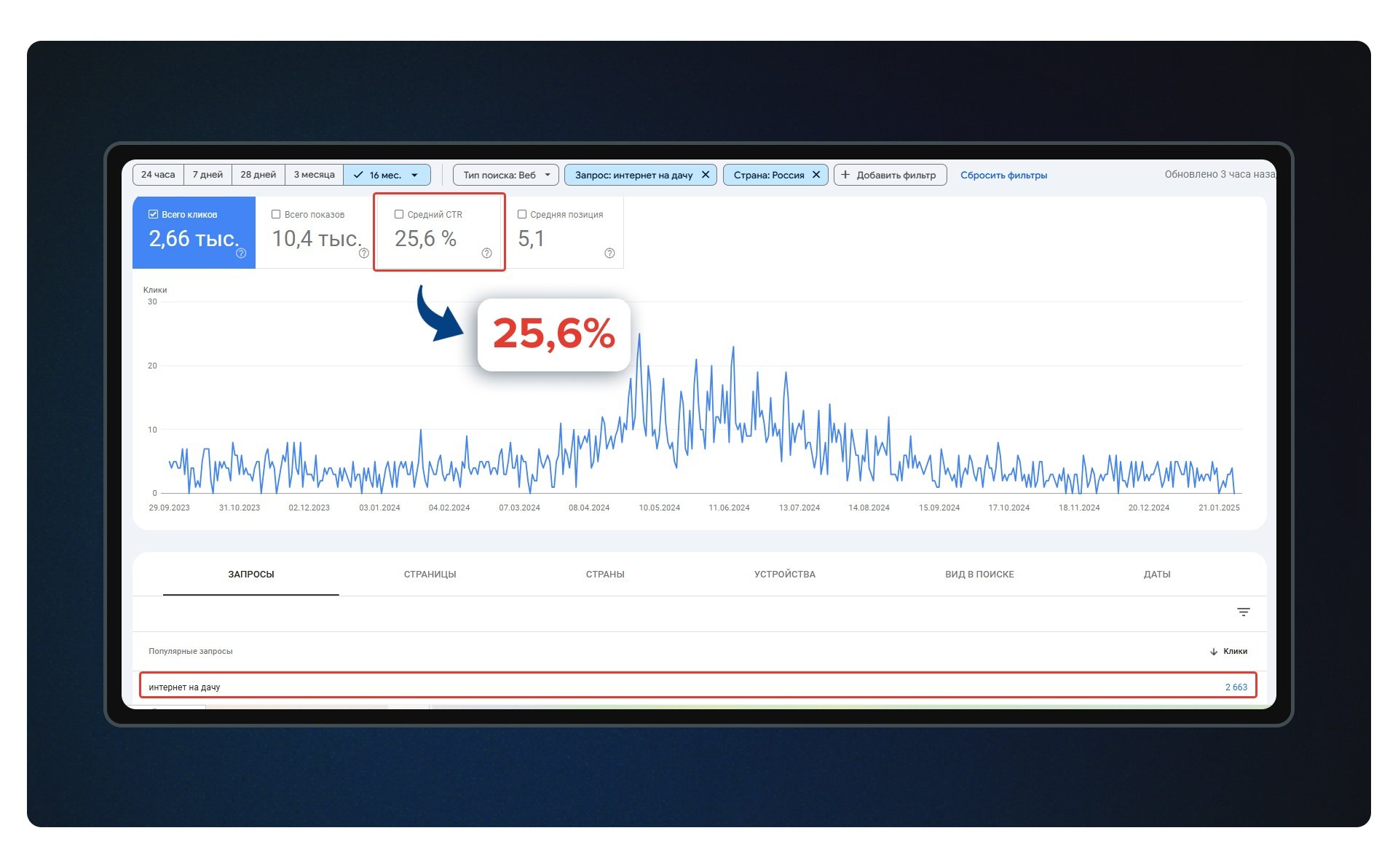Open the Тип поиска: Веб dropdown
This screenshot has width=1398, height=868.
(x=505, y=175)
